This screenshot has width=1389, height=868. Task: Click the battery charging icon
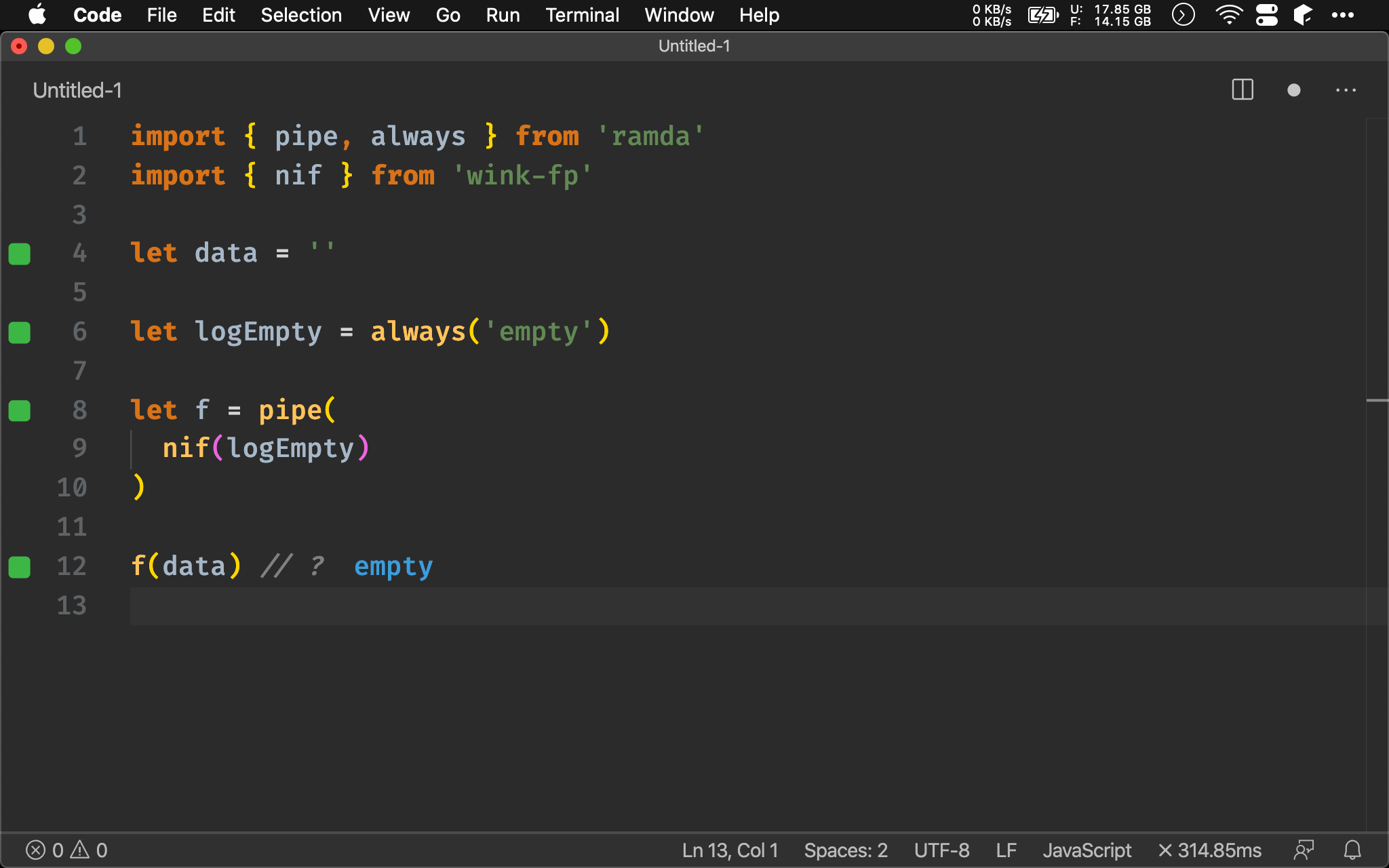pos(1042,15)
